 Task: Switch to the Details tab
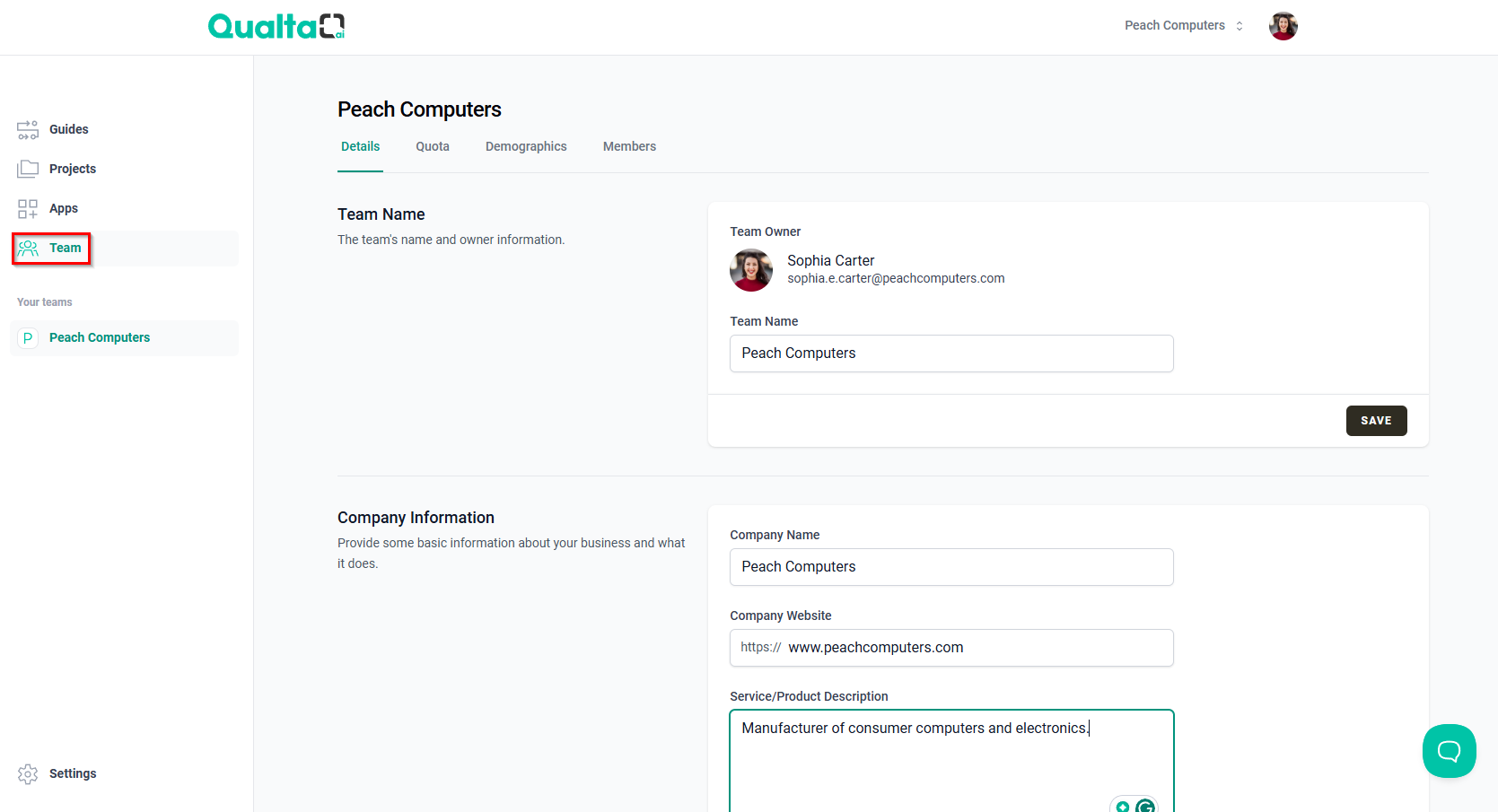pyautogui.click(x=361, y=146)
